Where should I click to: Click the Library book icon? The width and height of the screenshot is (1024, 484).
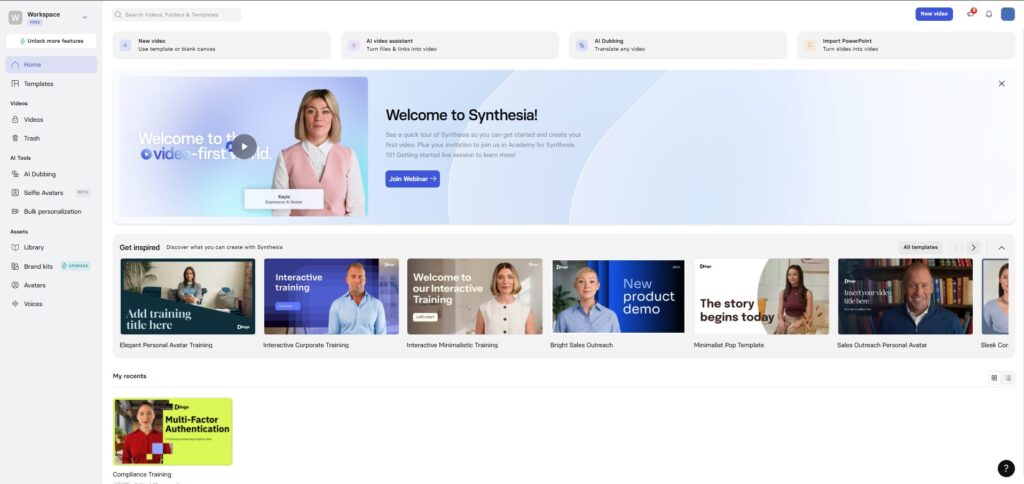(x=15, y=248)
